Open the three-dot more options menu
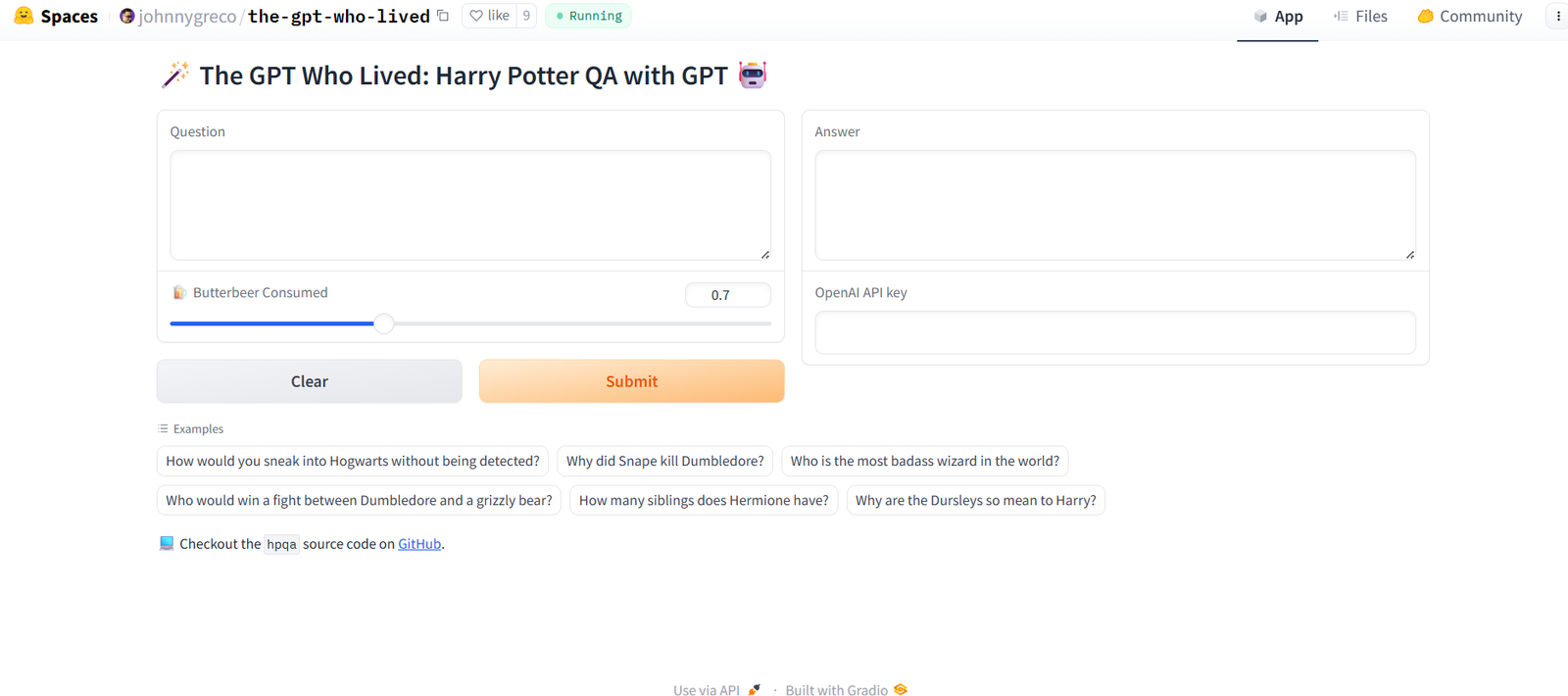The width and height of the screenshot is (1568, 696). point(1557,16)
